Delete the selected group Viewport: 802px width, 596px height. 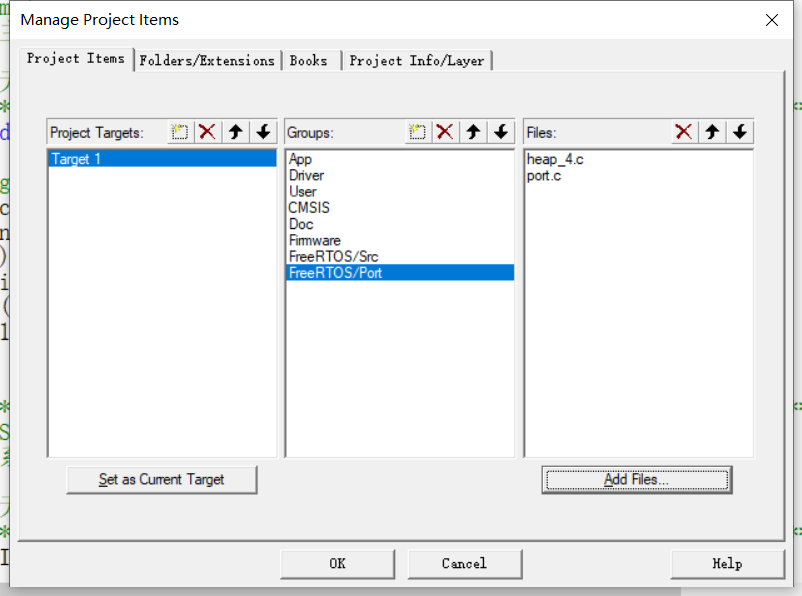click(x=445, y=132)
